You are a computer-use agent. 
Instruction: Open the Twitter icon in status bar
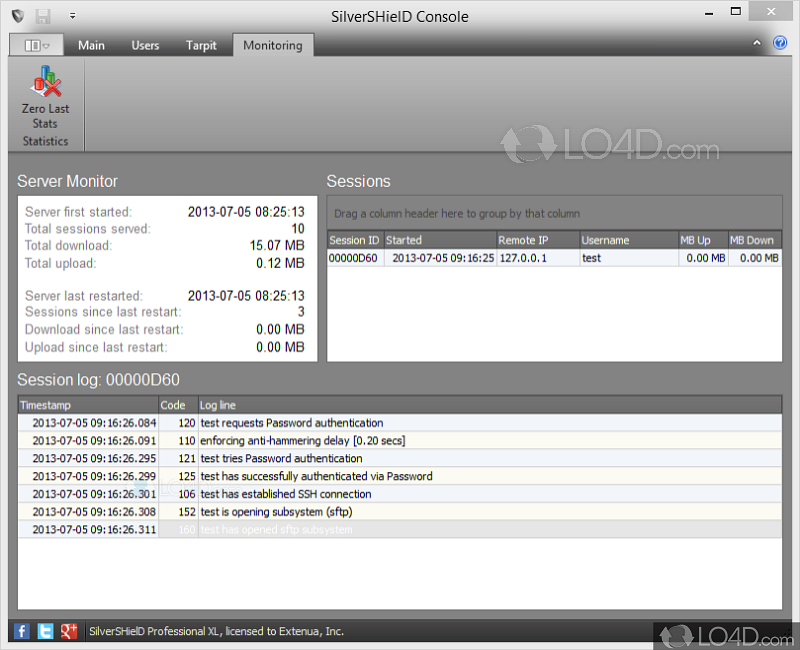point(45,631)
